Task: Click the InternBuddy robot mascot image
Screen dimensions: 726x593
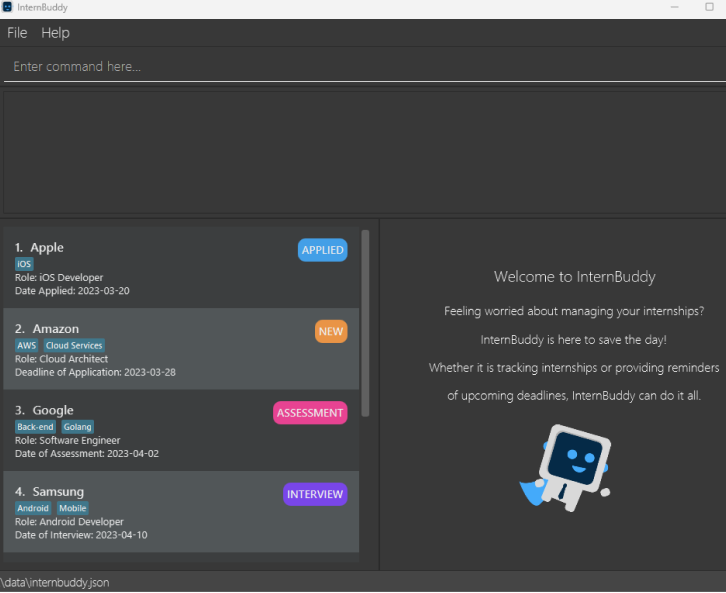Action: click(565, 468)
